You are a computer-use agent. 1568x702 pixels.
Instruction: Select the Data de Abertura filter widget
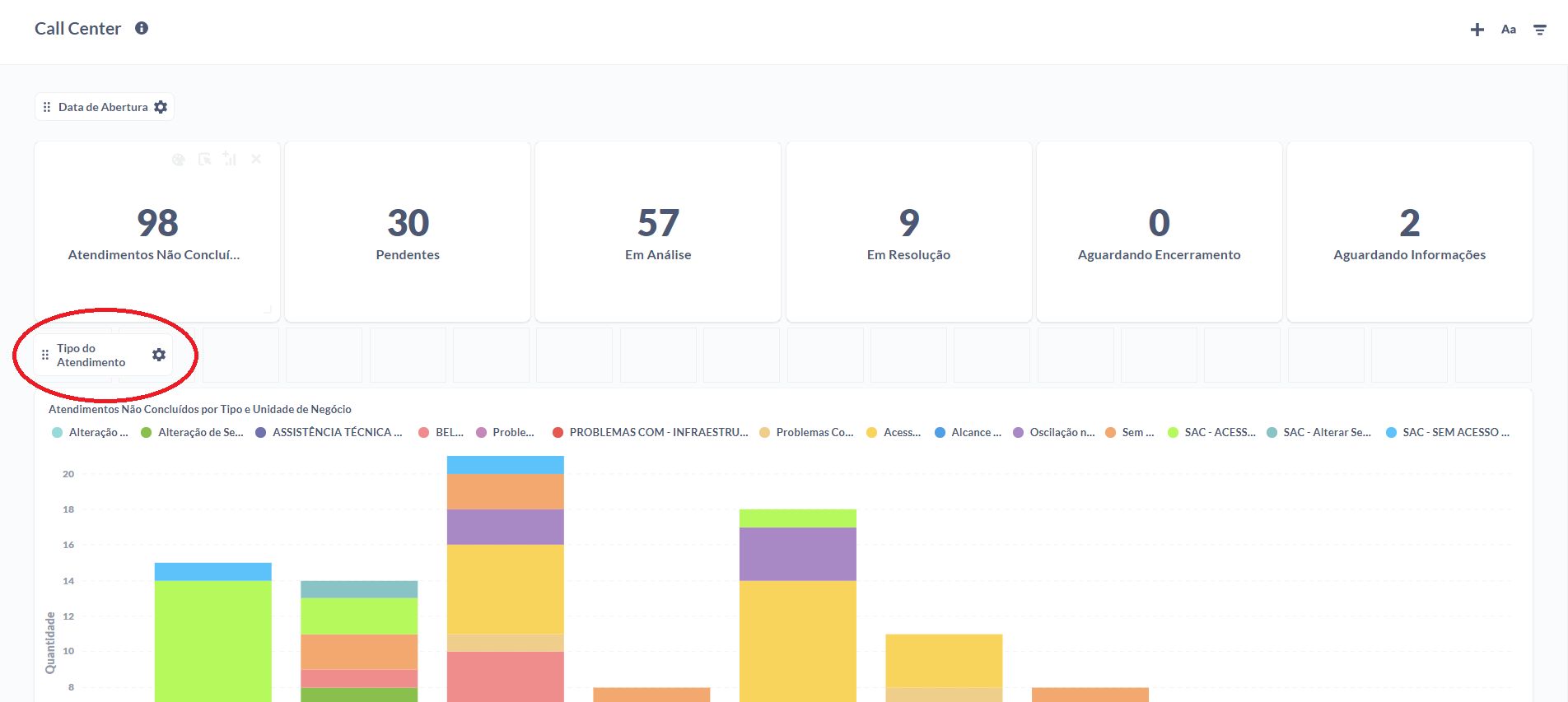[x=104, y=107]
